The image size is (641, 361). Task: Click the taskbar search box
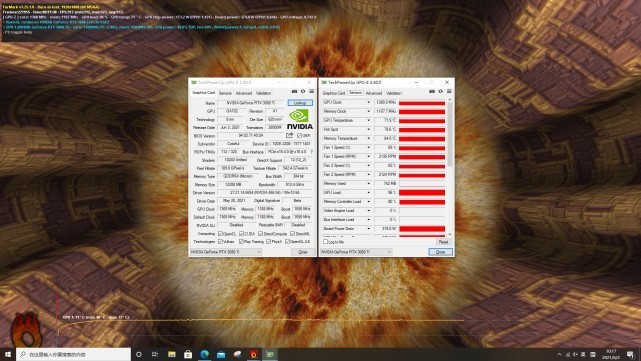click(x=74, y=354)
